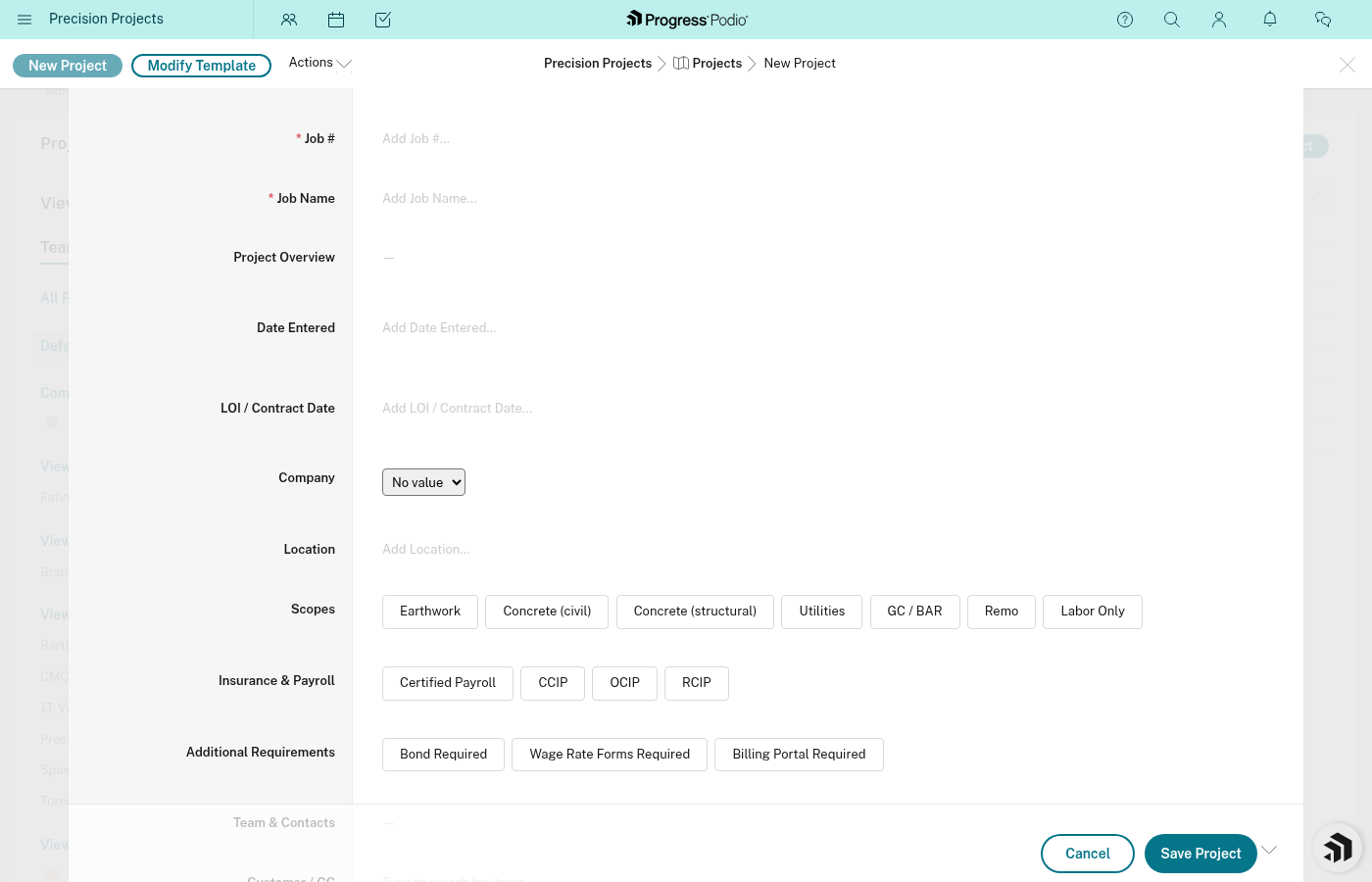Open the Company dropdown showing No value
This screenshot has width=1372, height=882.
tap(423, 482)
